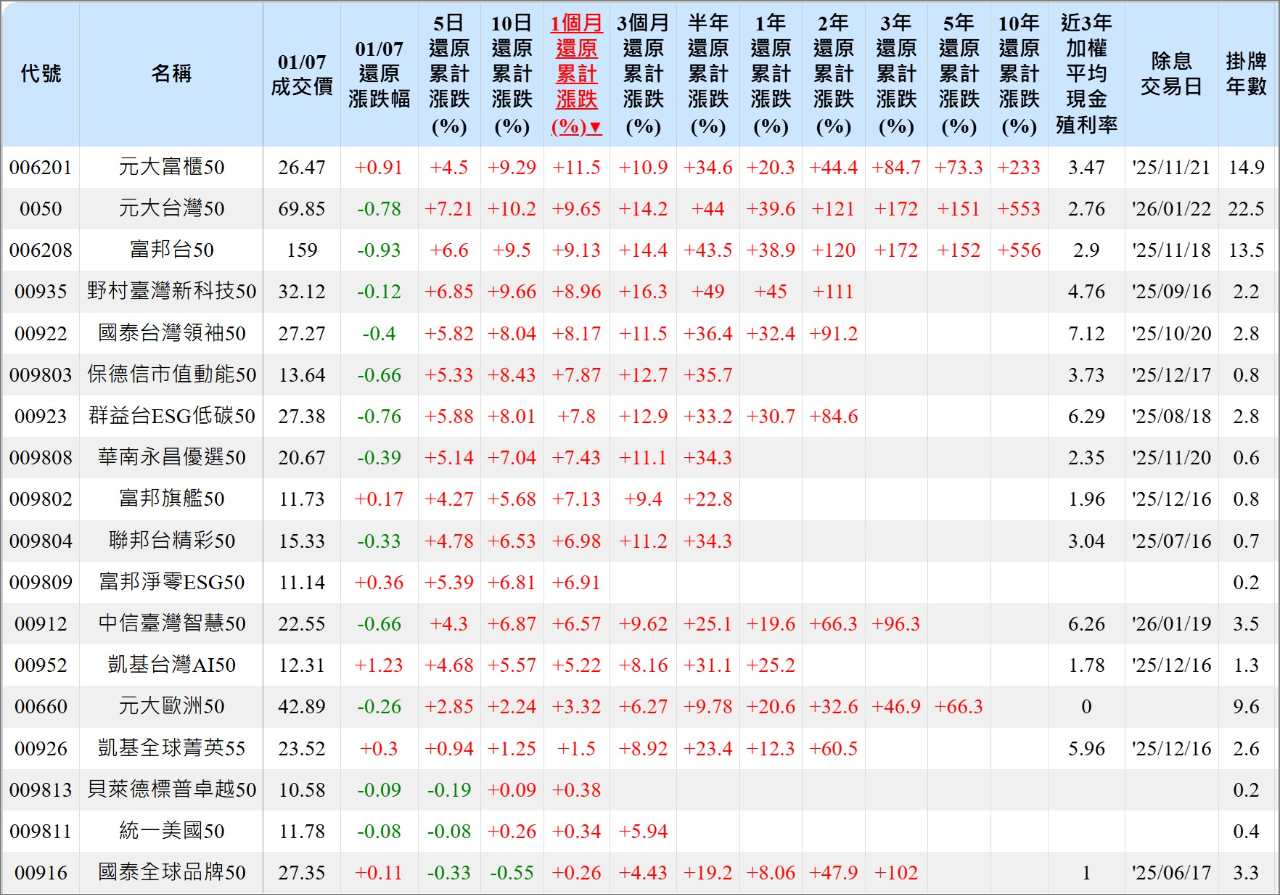
Task: Select the 群益台ESG低碳50 name cell
Action: pyautogui.click(x=172, y=417)
